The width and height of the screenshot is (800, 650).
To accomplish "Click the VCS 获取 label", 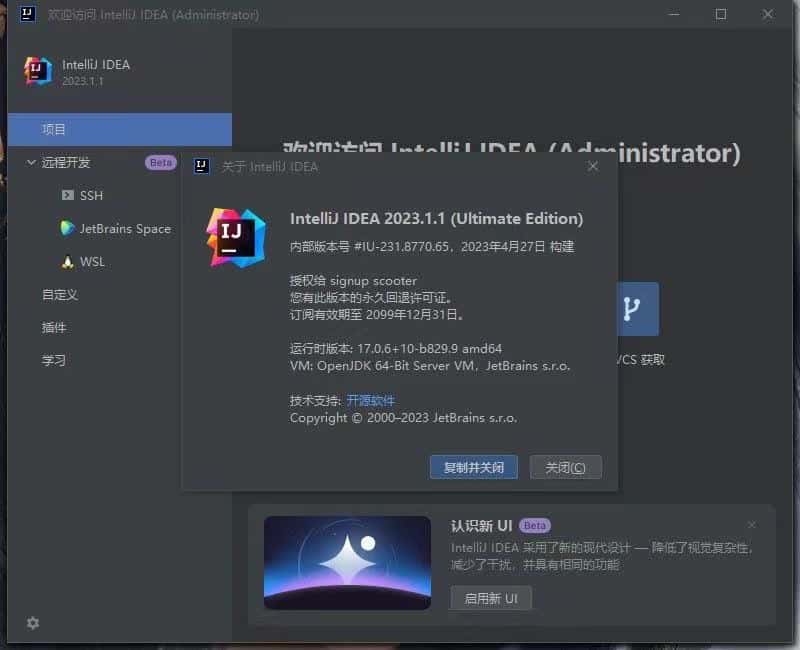I will (641, 360).
